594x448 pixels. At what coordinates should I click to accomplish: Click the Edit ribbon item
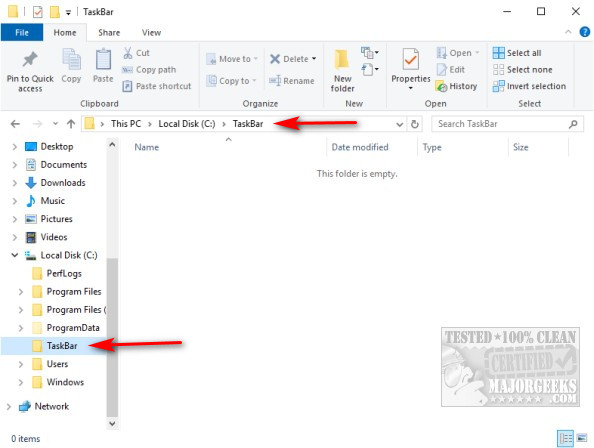point(451,70)
